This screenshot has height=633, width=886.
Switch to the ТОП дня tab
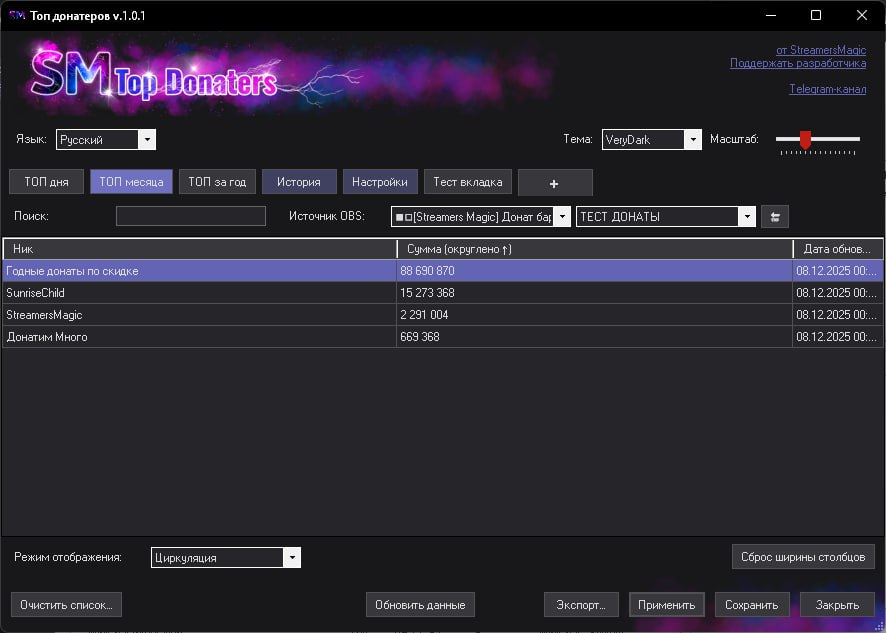point(46,182)
